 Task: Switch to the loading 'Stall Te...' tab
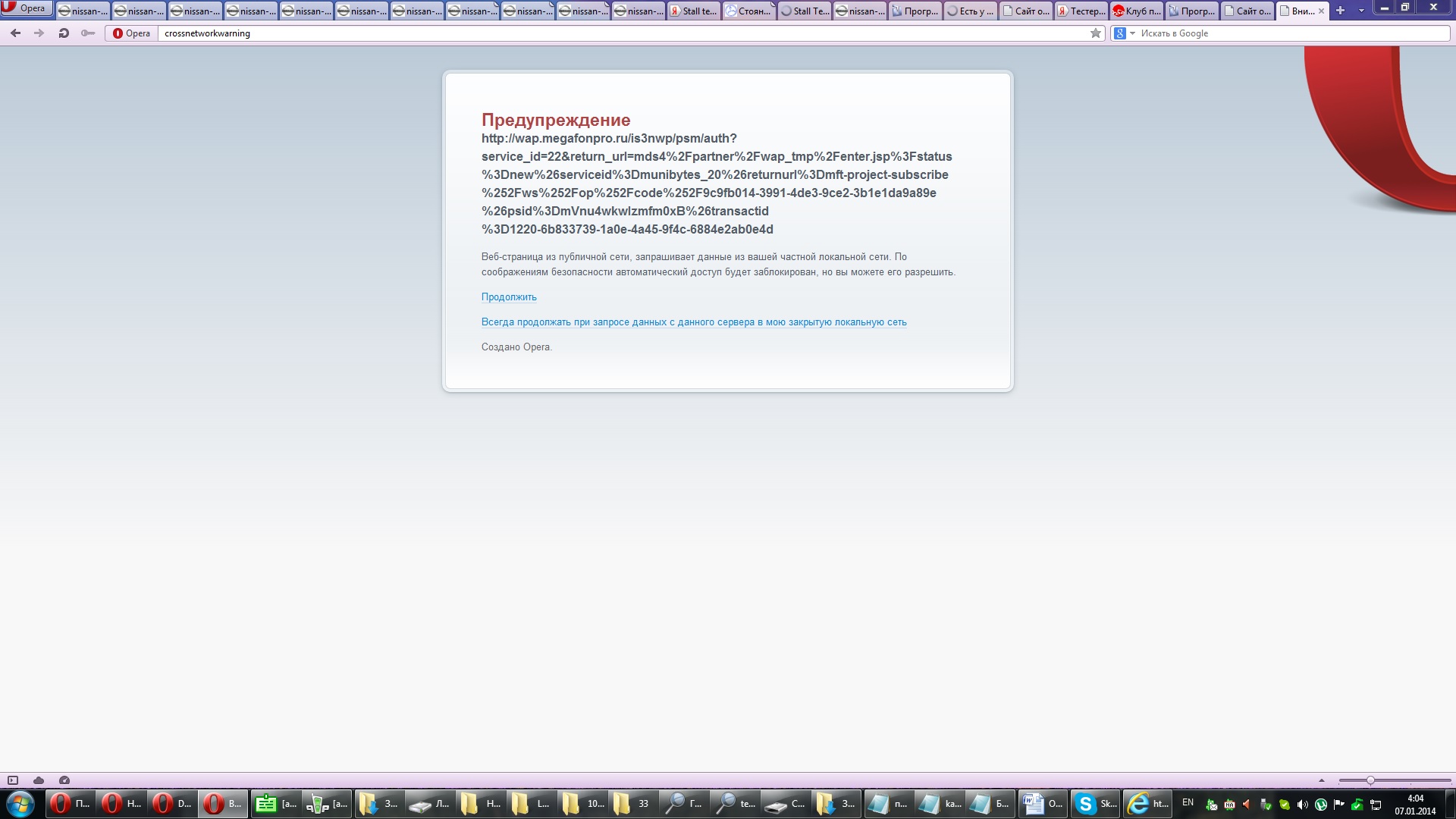[x=804, y=11]
